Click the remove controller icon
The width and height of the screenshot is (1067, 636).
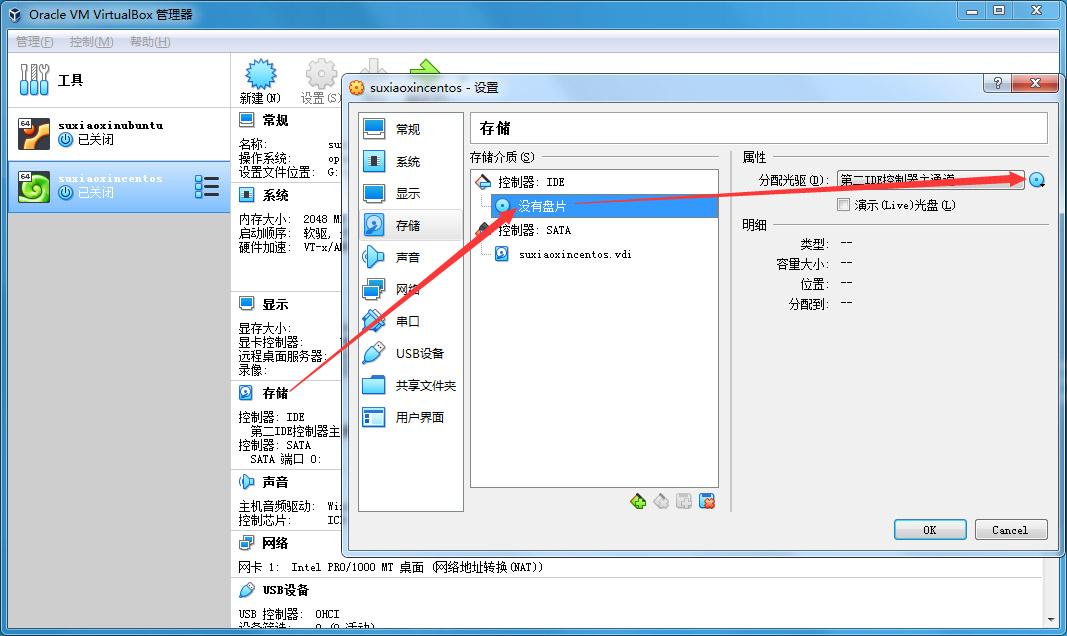(x=661, y=502)
